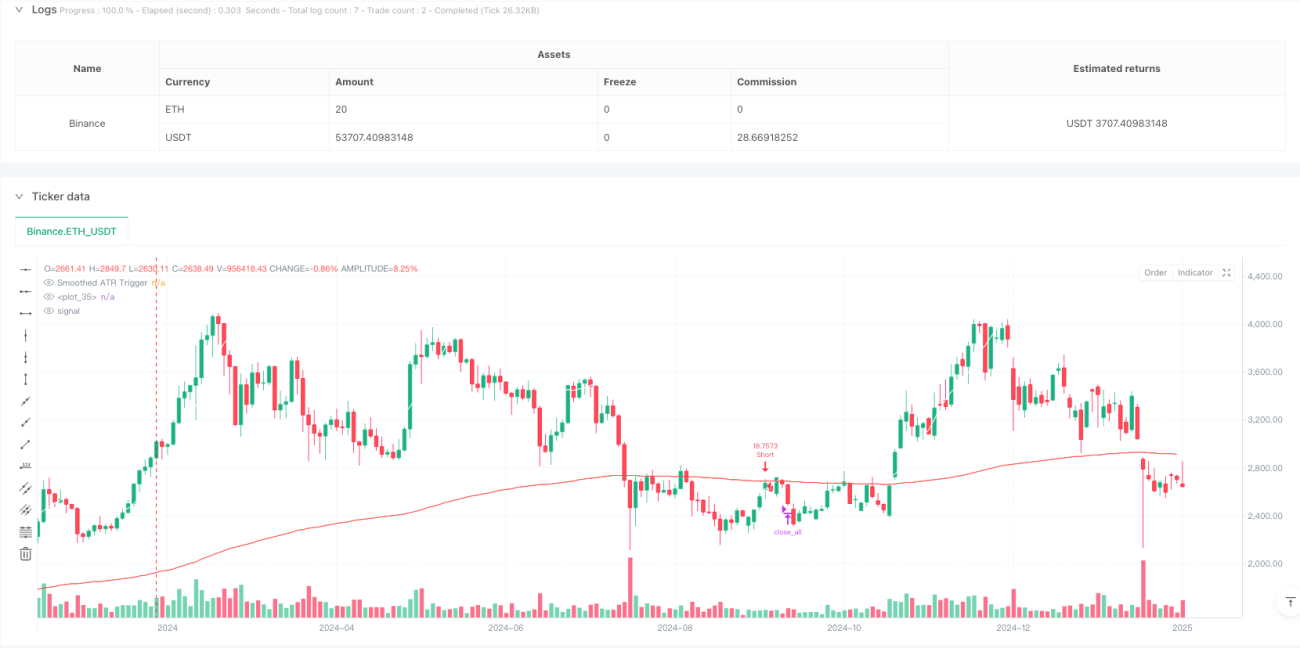Open the Indicator menu
Image resolution: width=1300 pixels, height=648 pixels.
click(x=1195, y=272)
